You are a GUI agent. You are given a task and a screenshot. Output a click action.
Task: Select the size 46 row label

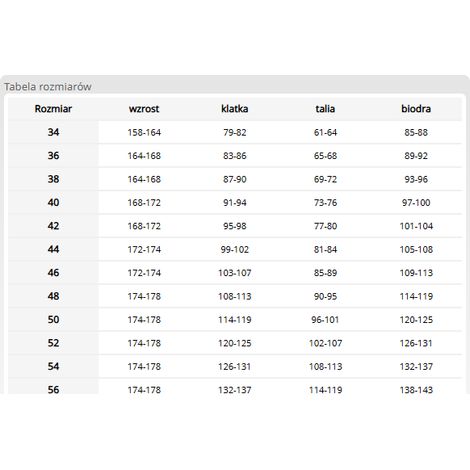click(53, 273)
